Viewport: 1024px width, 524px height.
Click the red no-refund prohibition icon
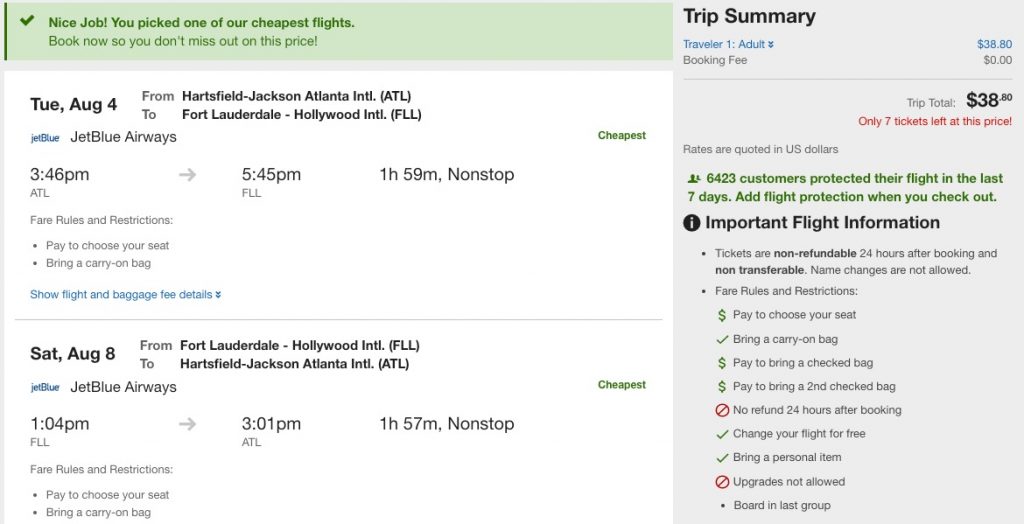(722, 410)
